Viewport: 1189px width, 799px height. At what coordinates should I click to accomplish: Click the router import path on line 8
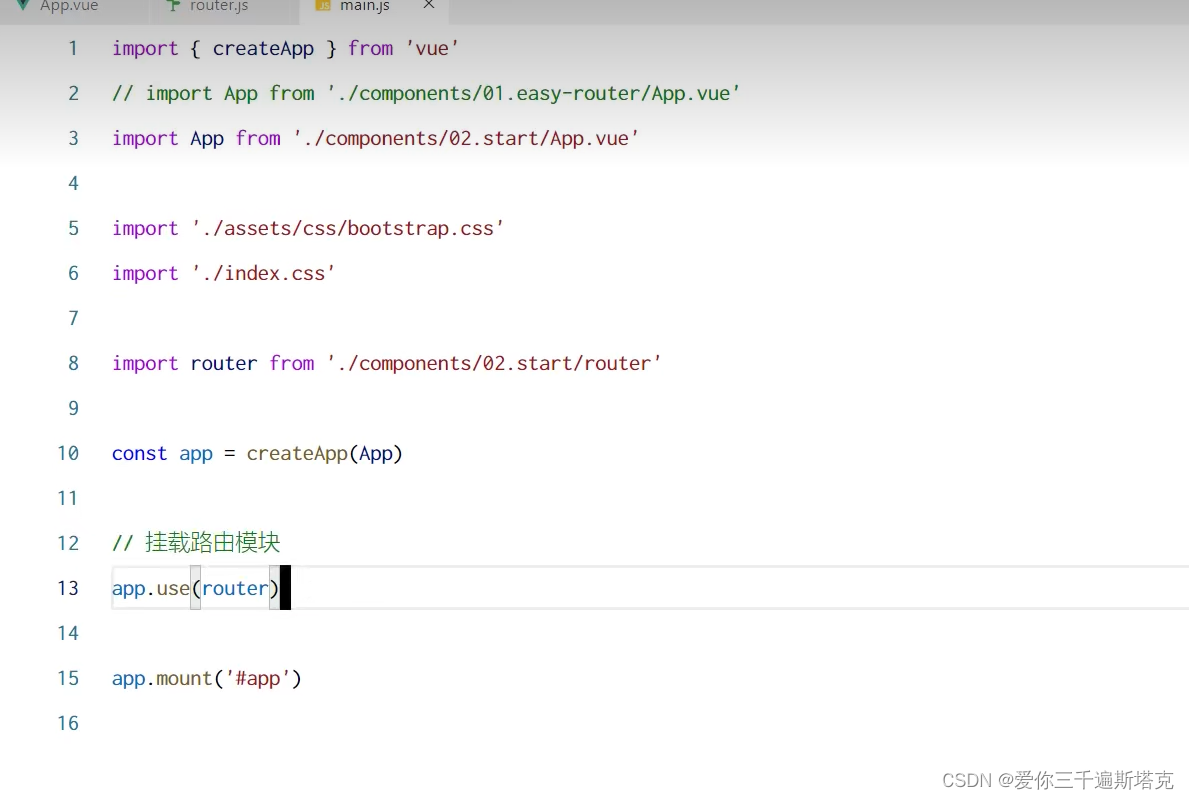495,363
